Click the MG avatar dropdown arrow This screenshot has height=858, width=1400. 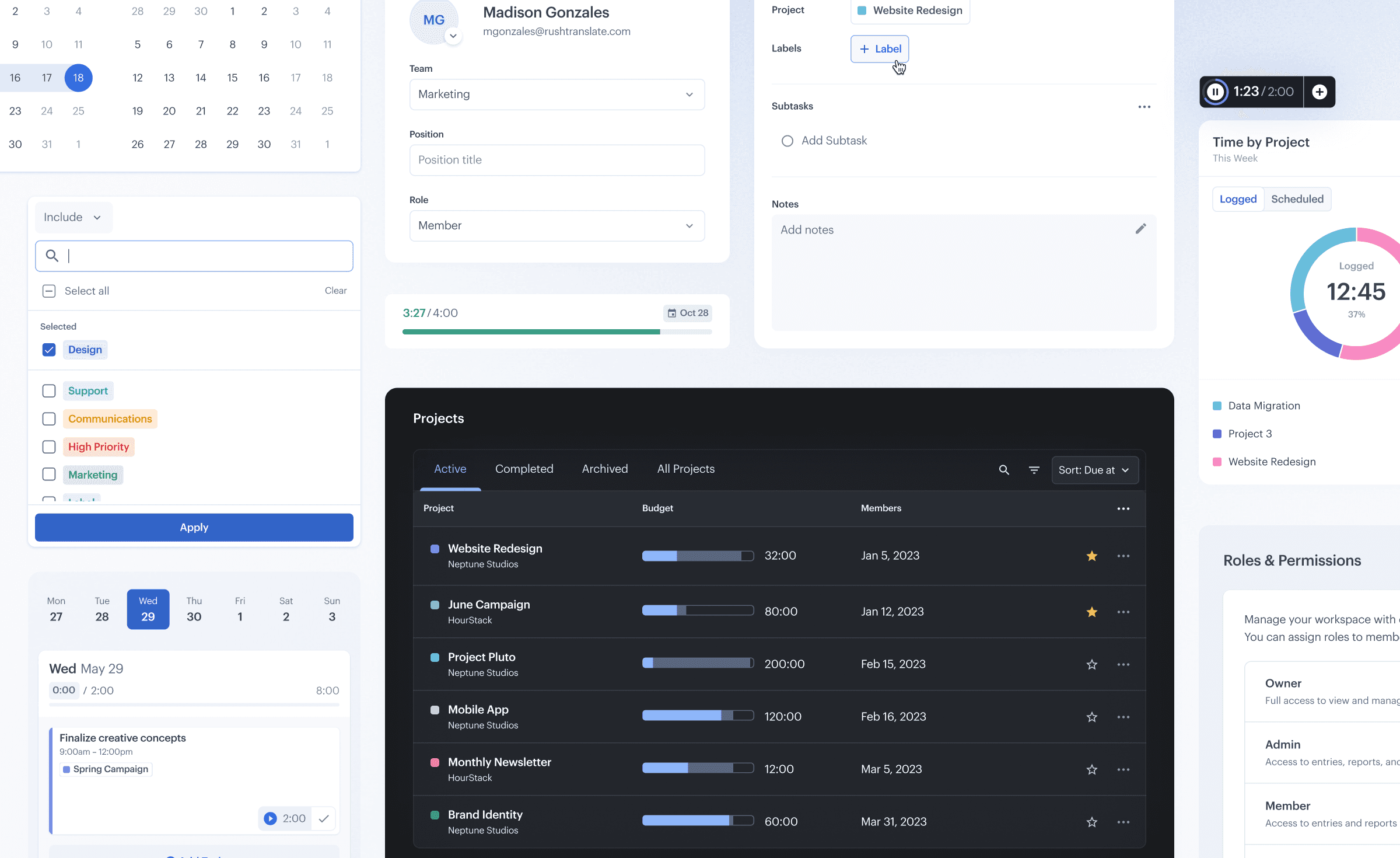pyautogui.click(x=453, y=36)
